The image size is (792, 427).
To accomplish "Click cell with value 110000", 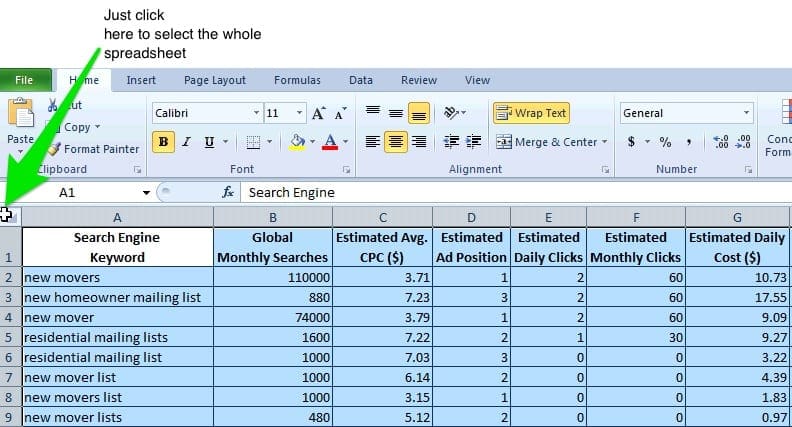I will click(x=273, y=277).
